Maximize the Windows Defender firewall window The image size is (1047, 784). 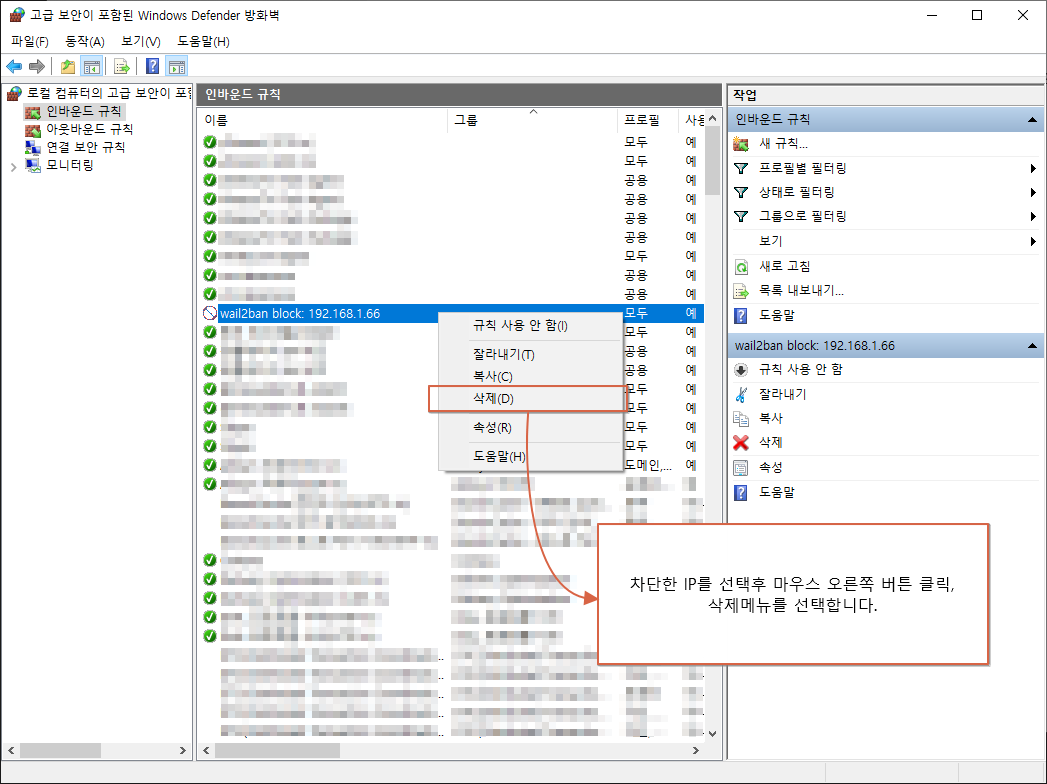(977, 15)
